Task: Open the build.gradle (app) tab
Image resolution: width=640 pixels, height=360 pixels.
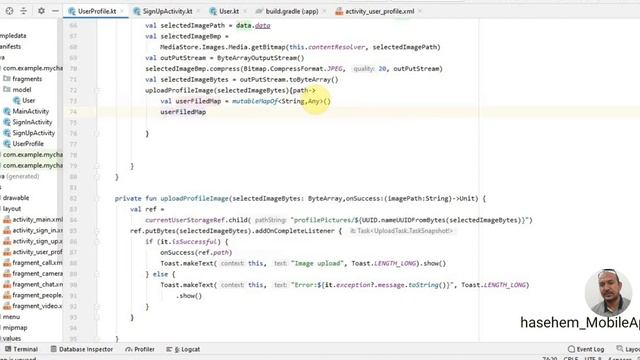Action: pyautogui.click(x=292, y=11)
